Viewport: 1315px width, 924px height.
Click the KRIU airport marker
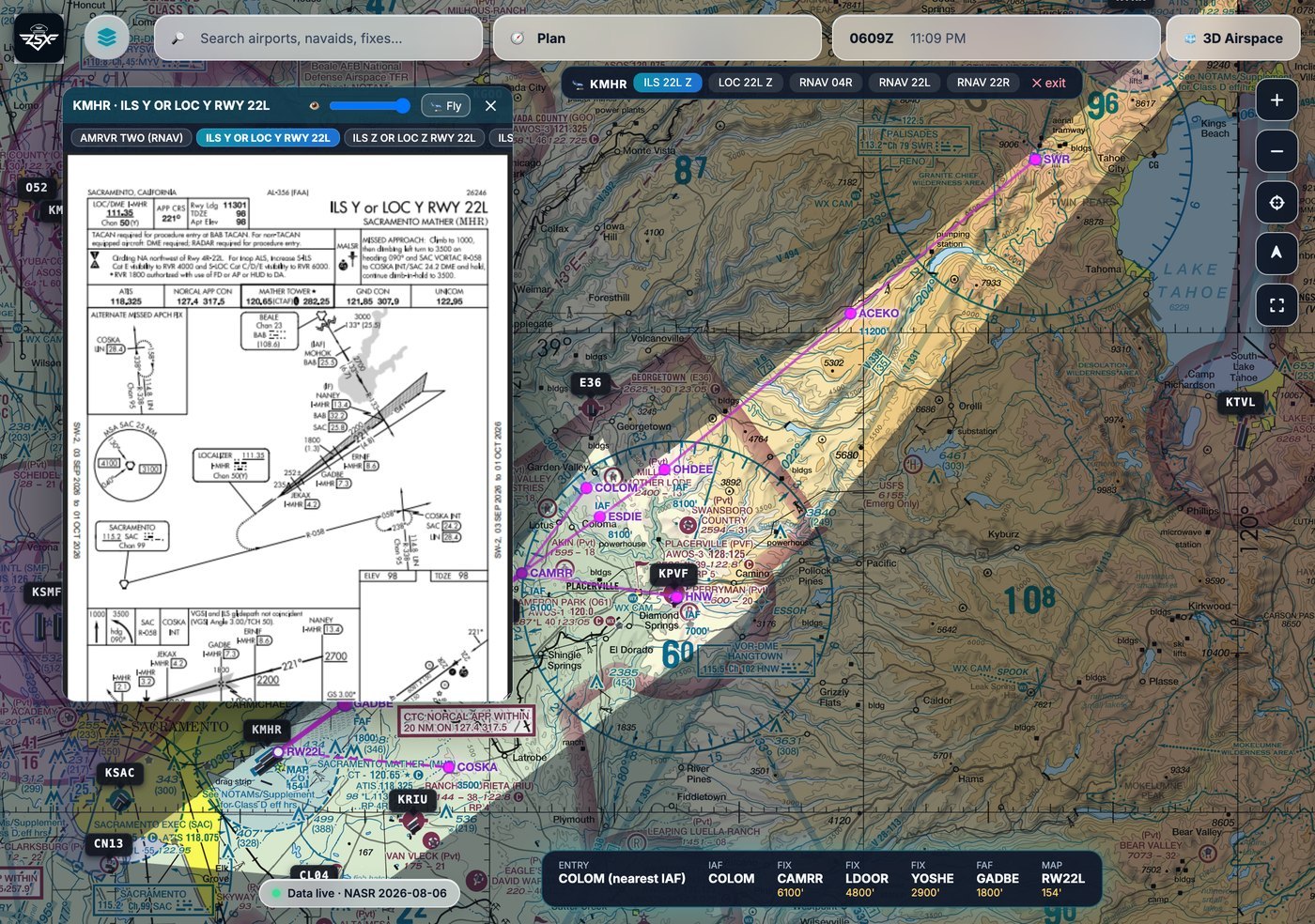tap(412, 800)
